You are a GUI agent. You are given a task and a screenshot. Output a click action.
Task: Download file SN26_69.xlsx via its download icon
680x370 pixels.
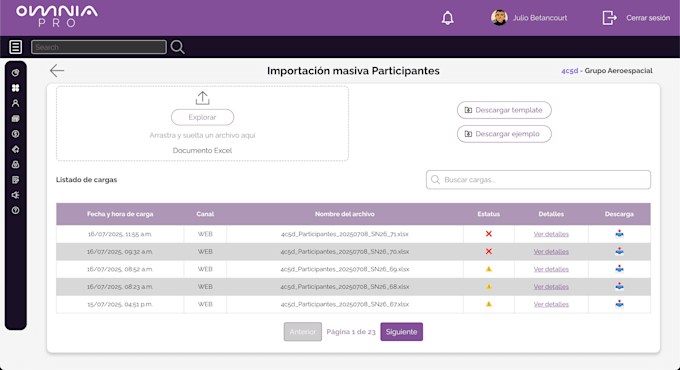tap(619, 269)
